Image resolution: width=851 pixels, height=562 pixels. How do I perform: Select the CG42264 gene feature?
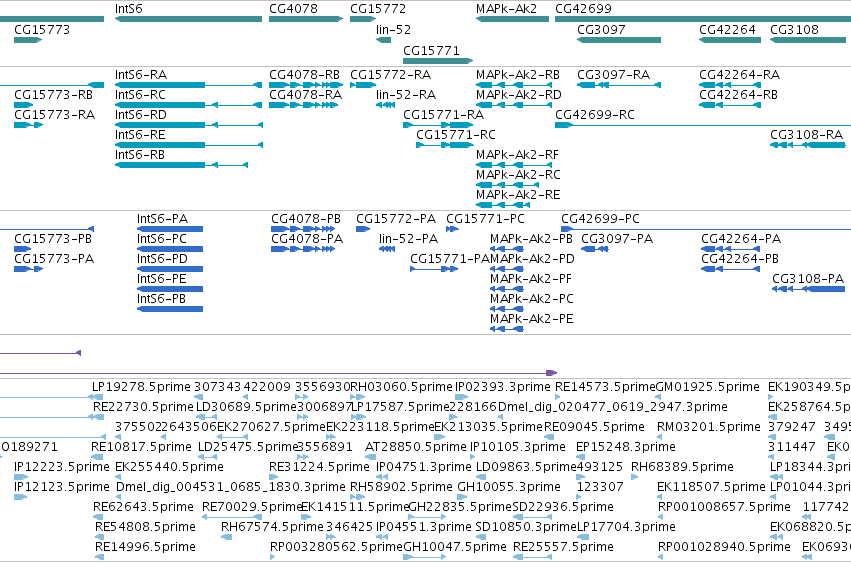[x=729, y=40]
